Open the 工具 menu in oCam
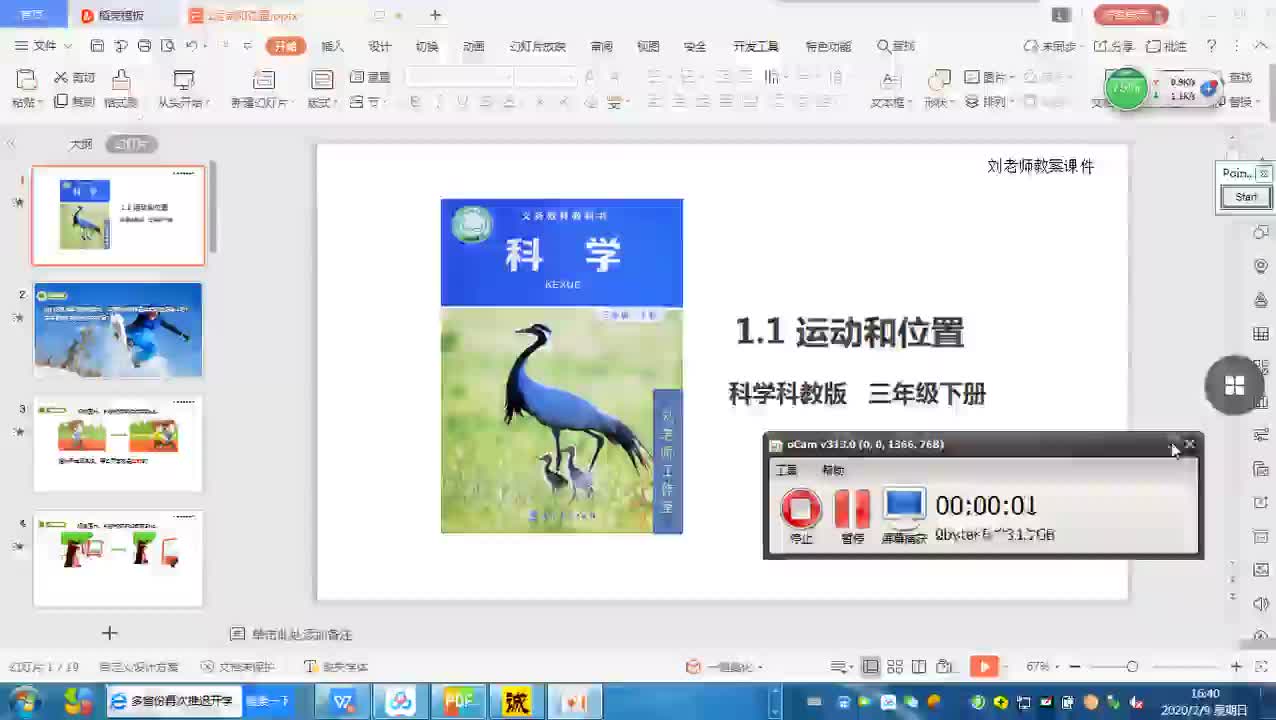Screen dimensions: 1276x720 pos(787,470)
